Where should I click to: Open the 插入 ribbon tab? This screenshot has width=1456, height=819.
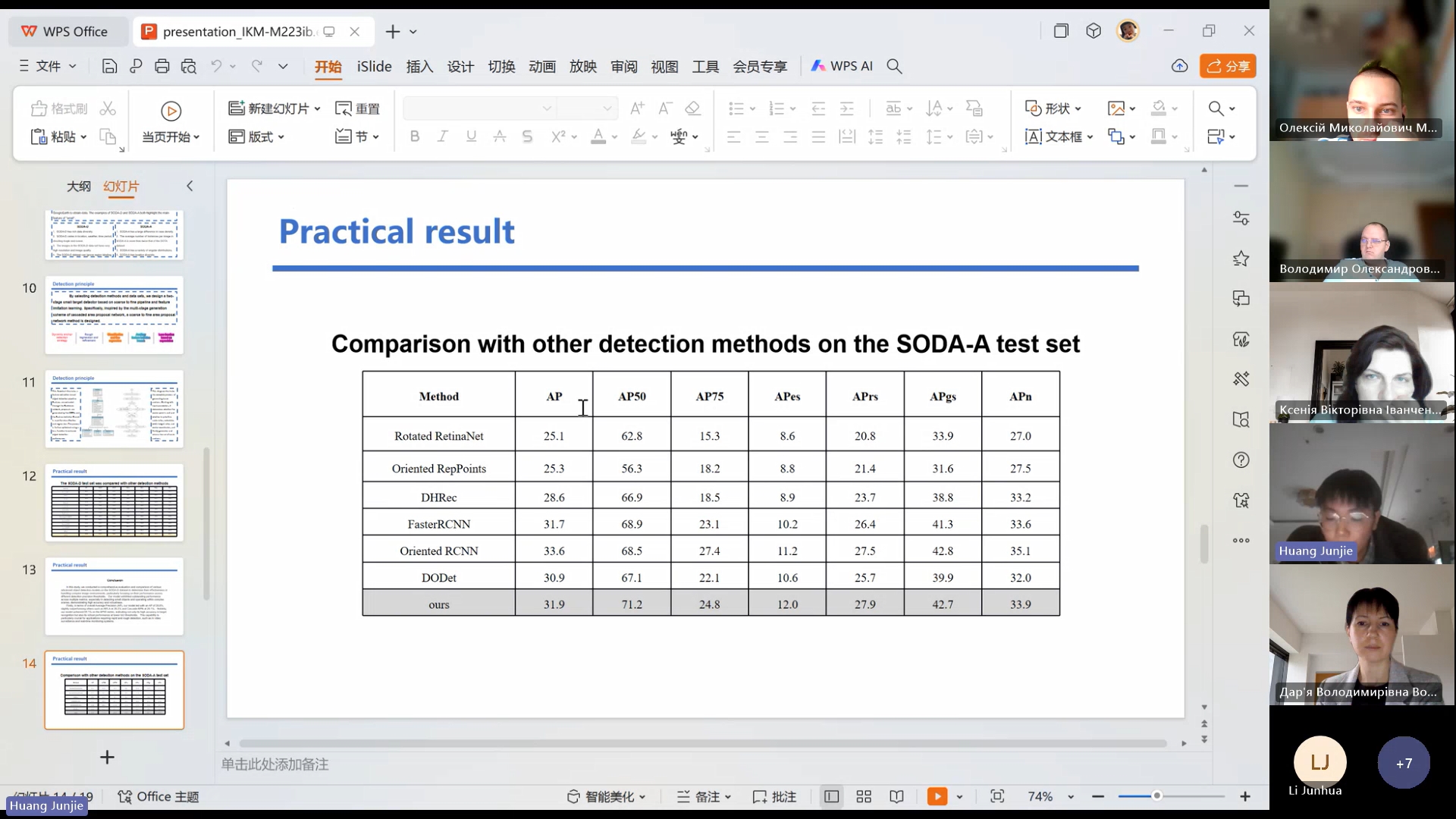tap(419, 67)
